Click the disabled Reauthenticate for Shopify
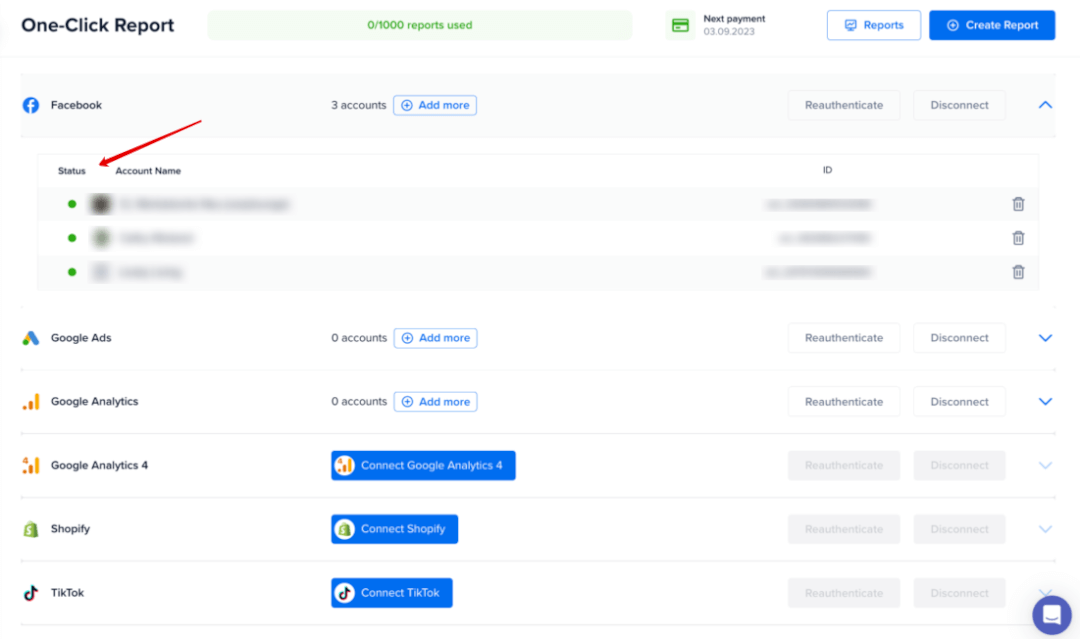1080x639 pixels. [844, 530]
